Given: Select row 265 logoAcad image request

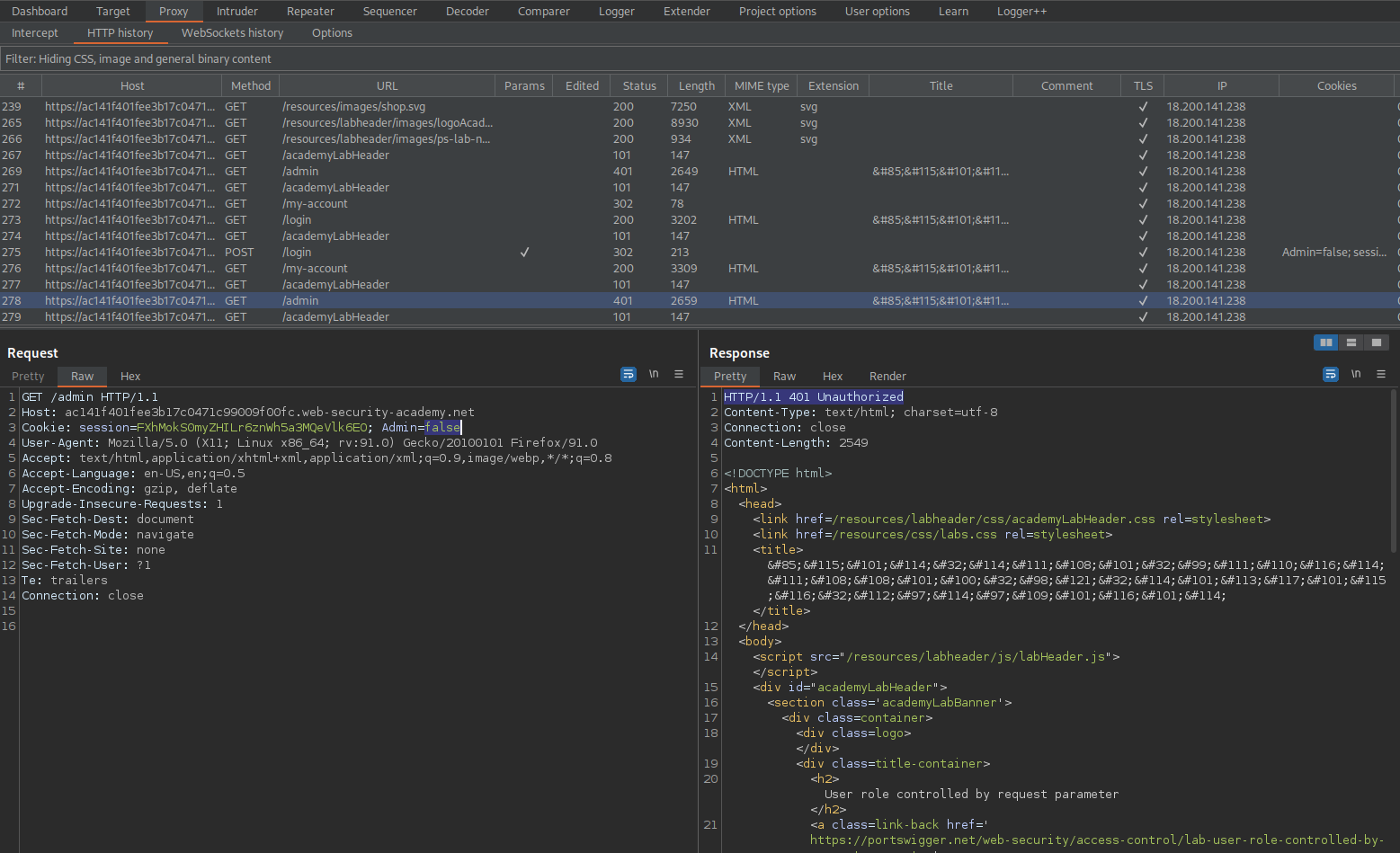Looking at the screenshot, I should coord(700,122).
